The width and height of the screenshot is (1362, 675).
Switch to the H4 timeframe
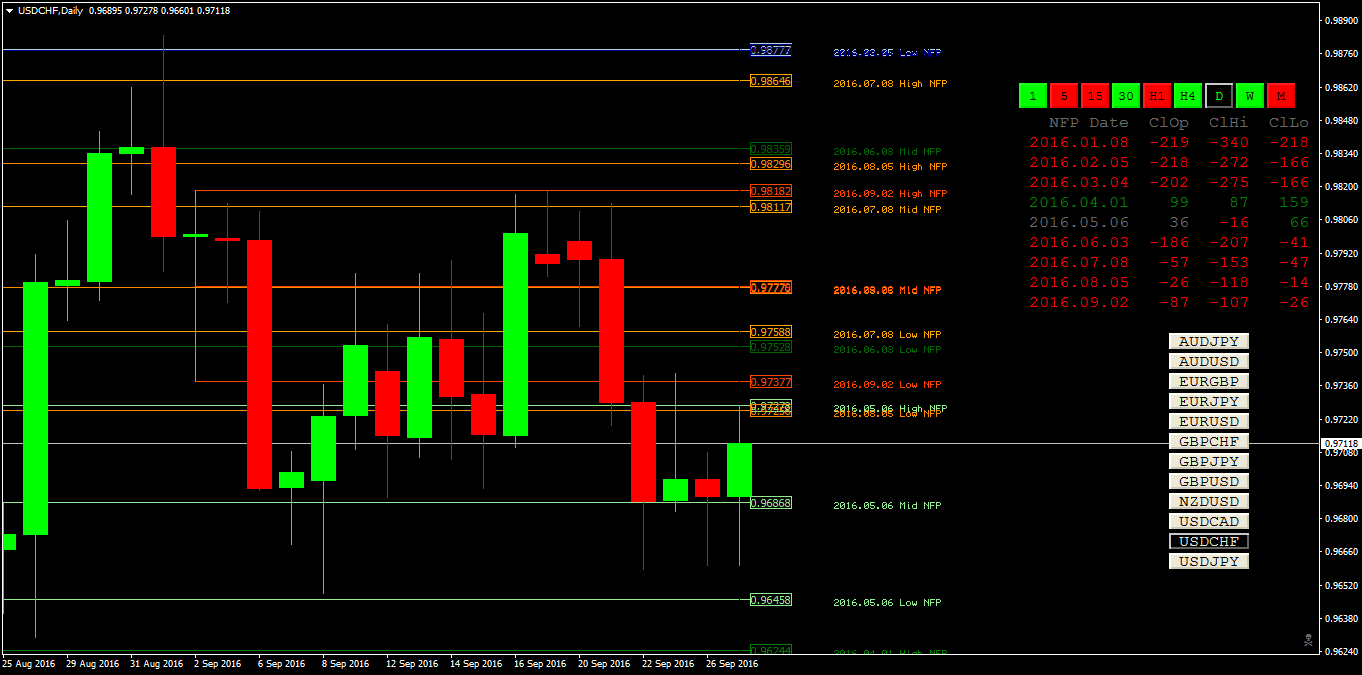coord(1187,95)
